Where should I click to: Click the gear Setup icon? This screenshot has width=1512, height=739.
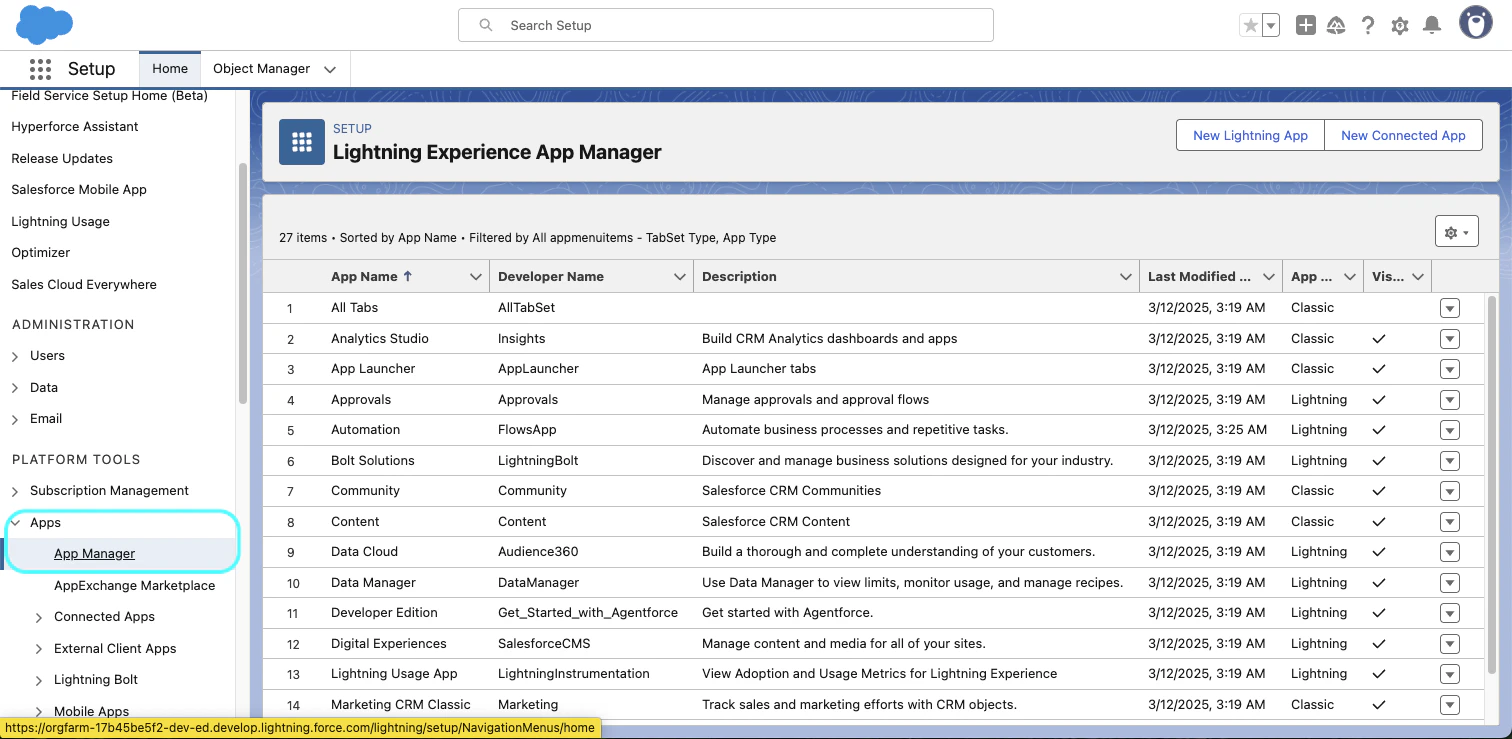[1400, 25]
